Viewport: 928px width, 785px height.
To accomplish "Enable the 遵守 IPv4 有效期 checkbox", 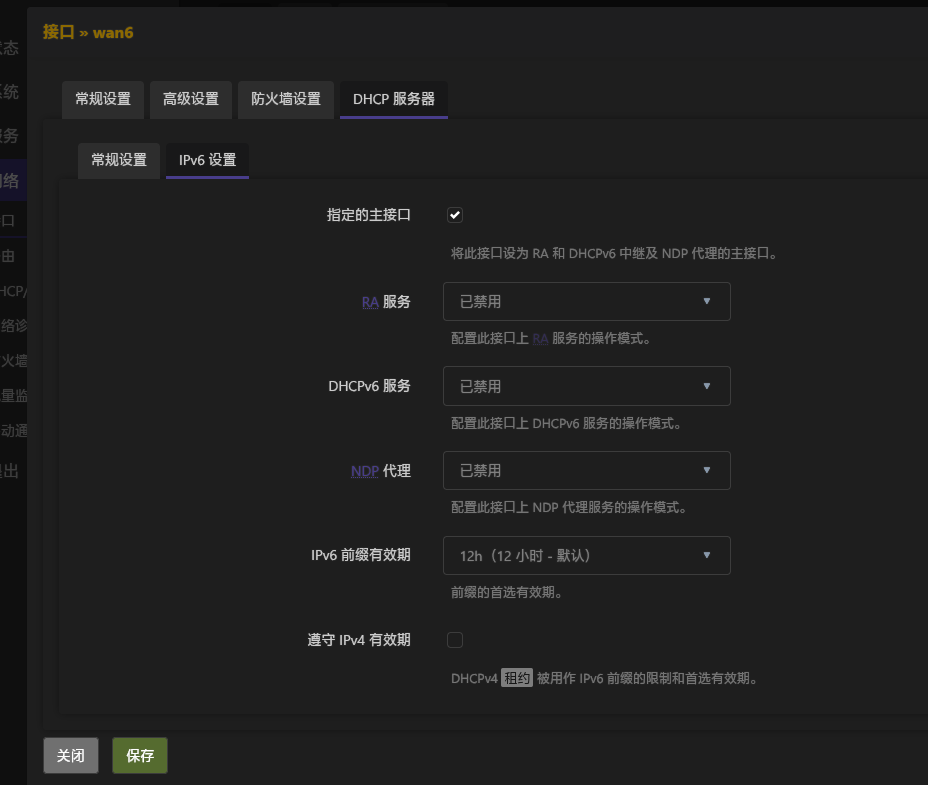I will 455,640.
